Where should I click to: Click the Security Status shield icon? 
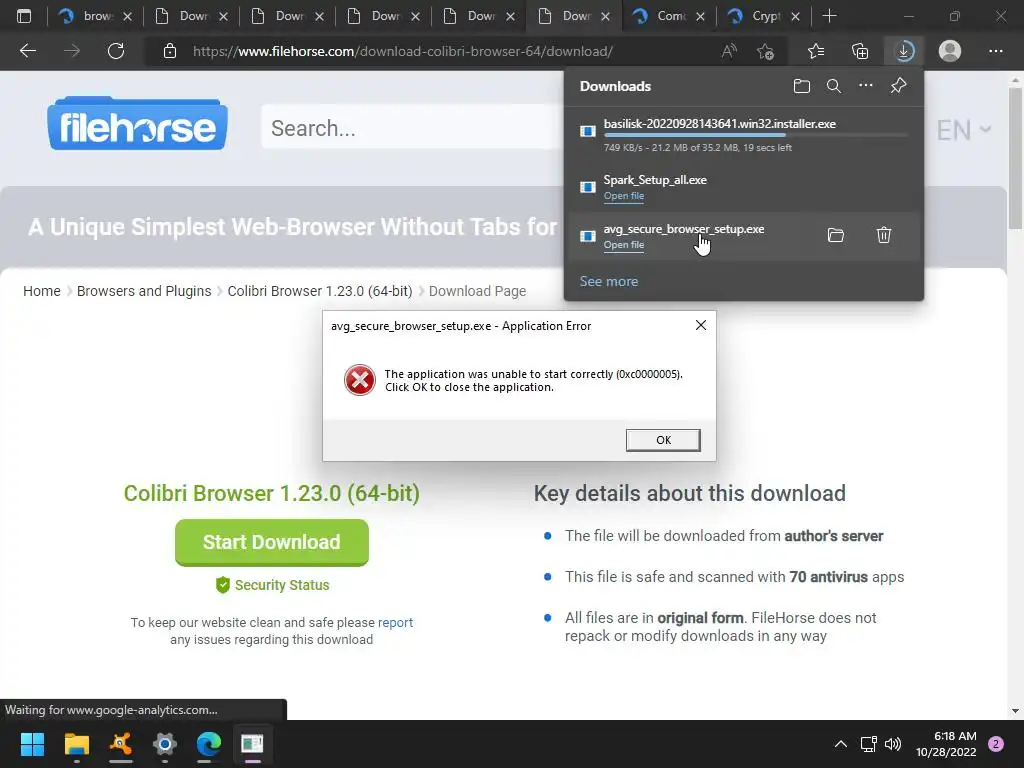(x=223, y=584)
